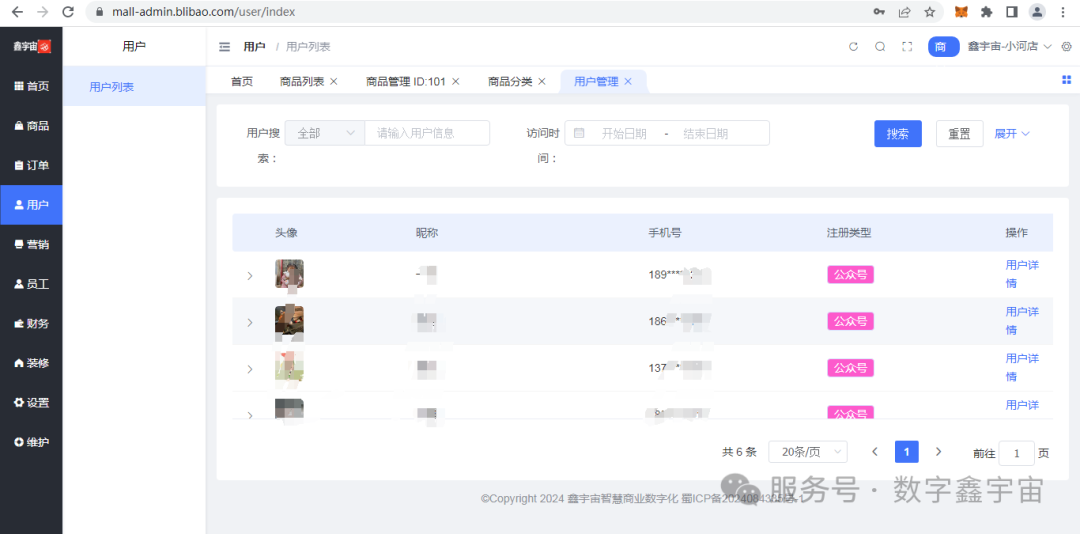Click avatar thumbnail in 186 row
The image size is (1080, 534).
pyautogui.click(x=289, y=321)
